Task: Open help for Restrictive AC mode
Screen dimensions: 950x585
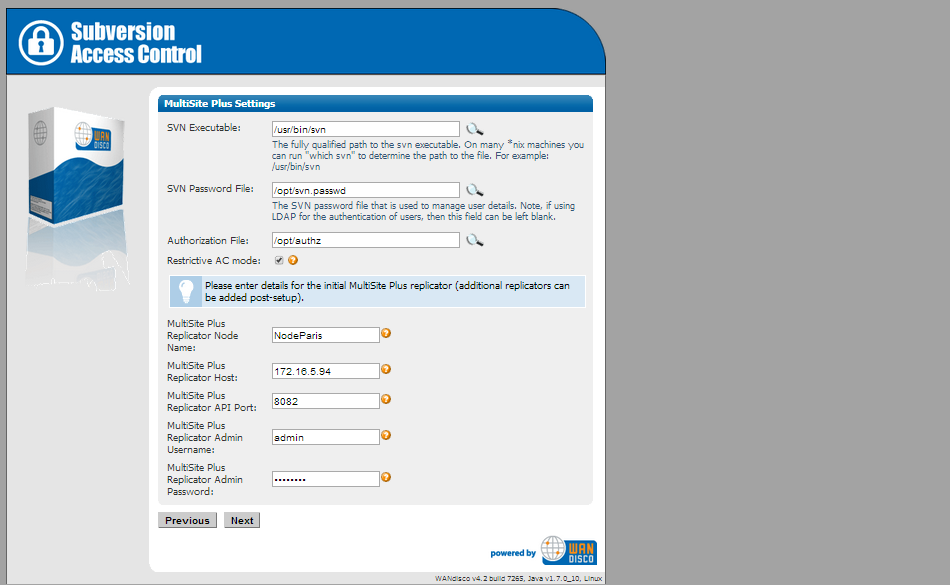Action: pos(293,260)
